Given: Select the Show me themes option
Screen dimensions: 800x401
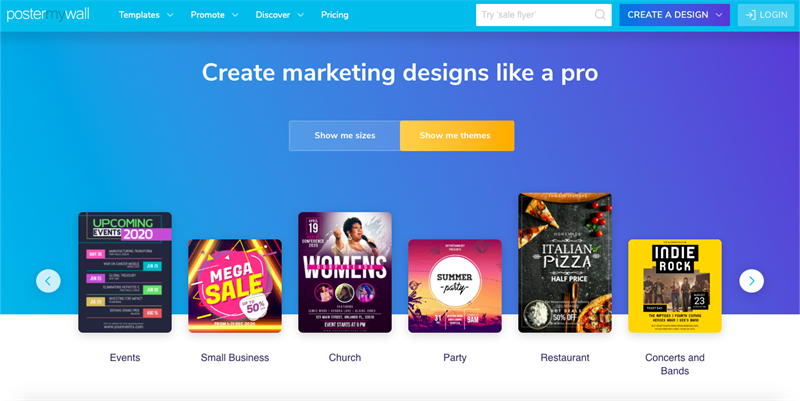Looking at the screenshot, I should tap(457, 136).
